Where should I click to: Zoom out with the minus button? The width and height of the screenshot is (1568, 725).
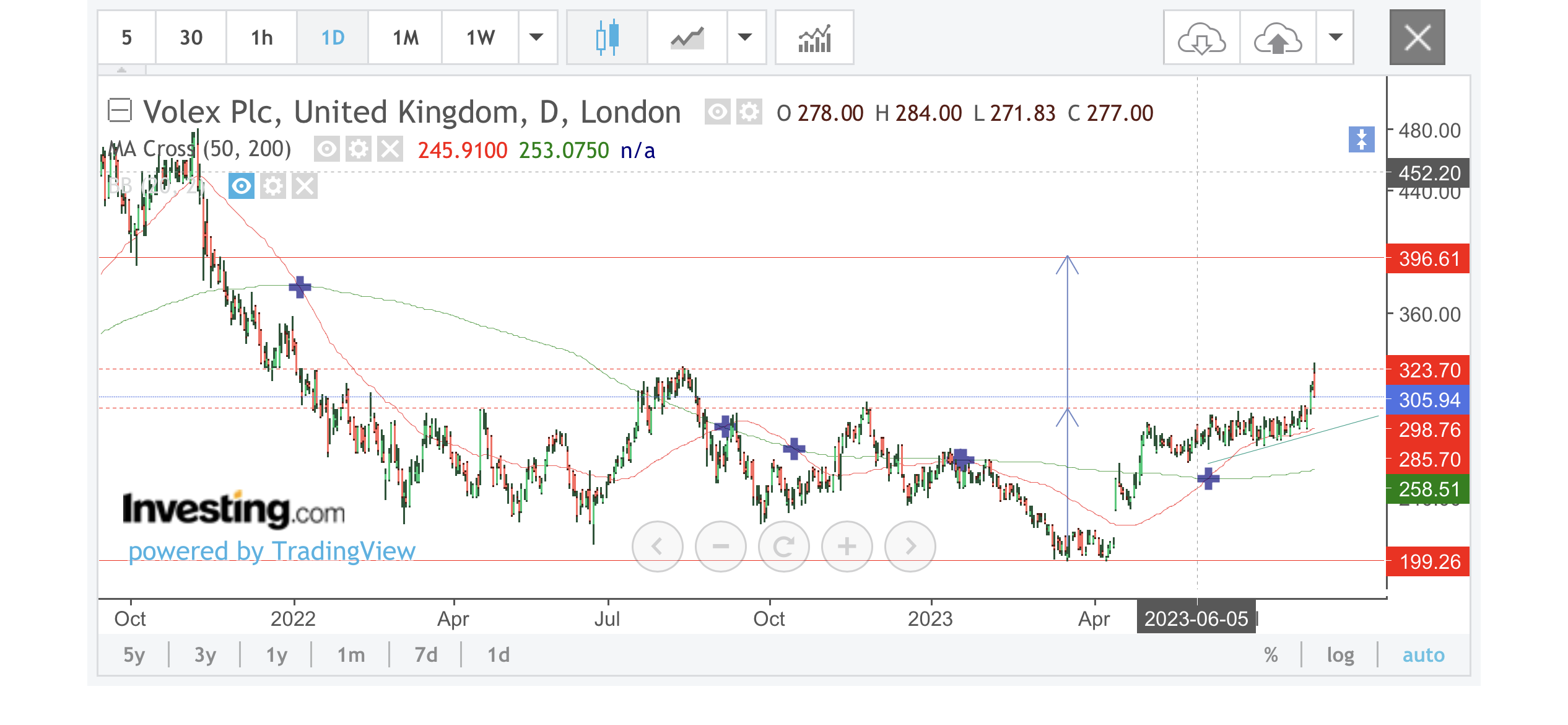pos(721,546)
